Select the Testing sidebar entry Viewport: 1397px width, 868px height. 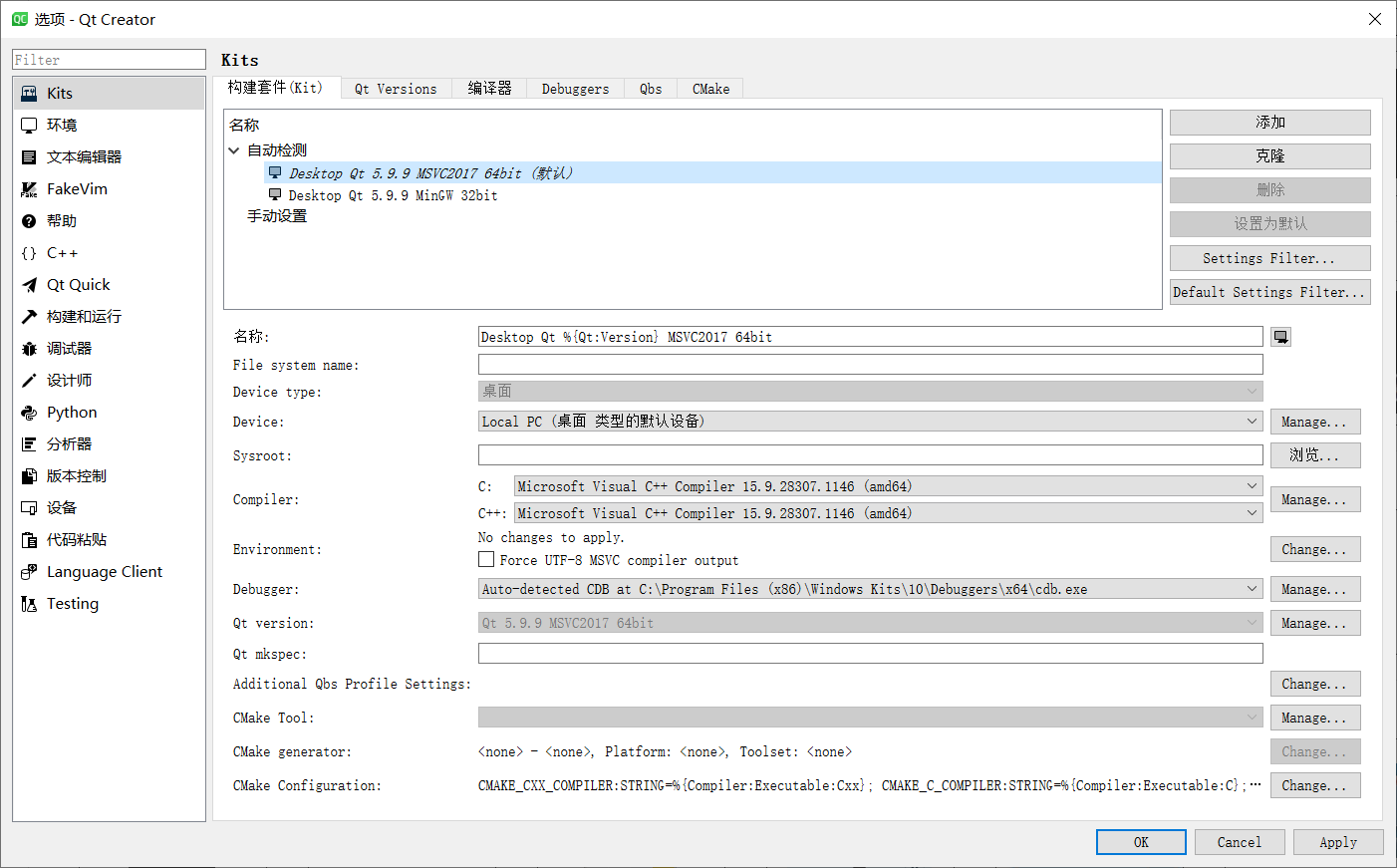[x=73, y=603]
